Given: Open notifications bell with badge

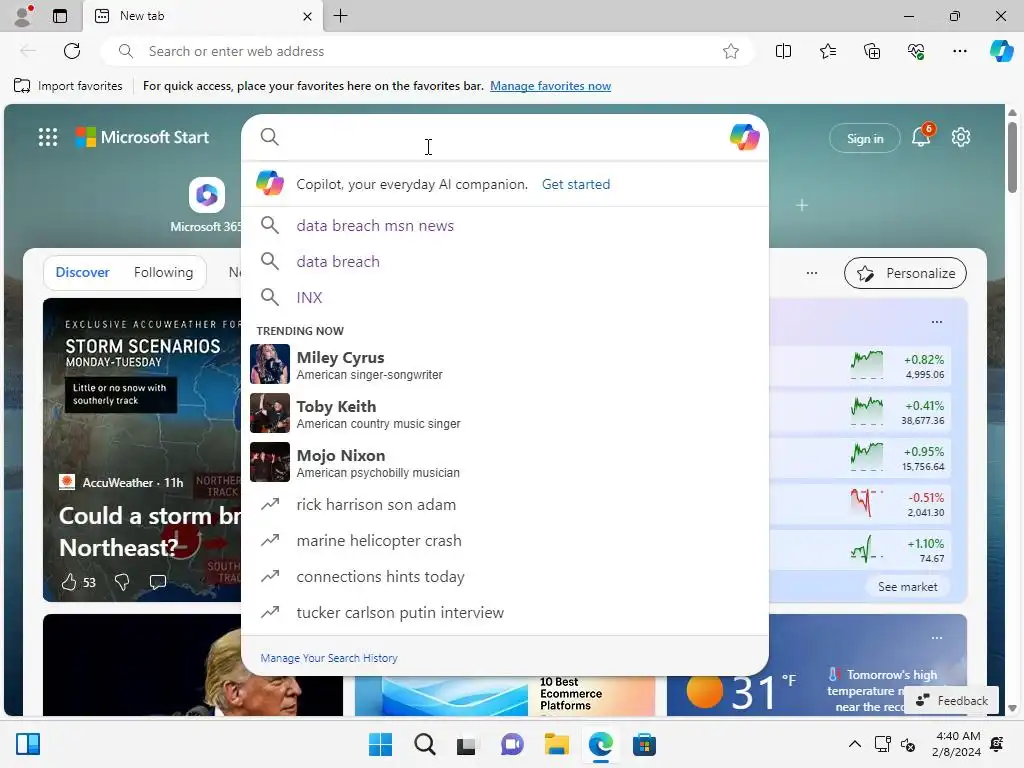Looking at the screenshot, I should click(921, 136).
